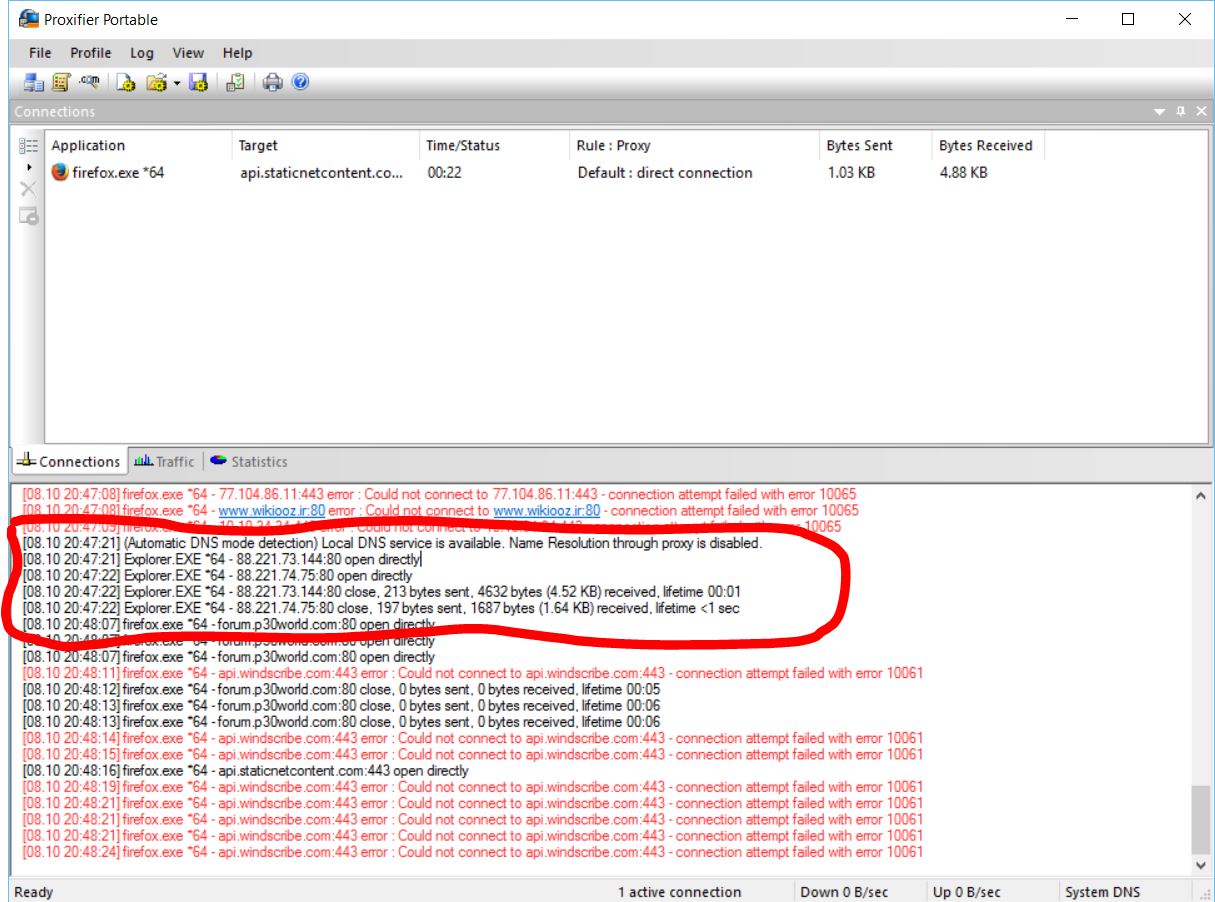
Task: Sort by the Application column header
Action: (138, 146)
